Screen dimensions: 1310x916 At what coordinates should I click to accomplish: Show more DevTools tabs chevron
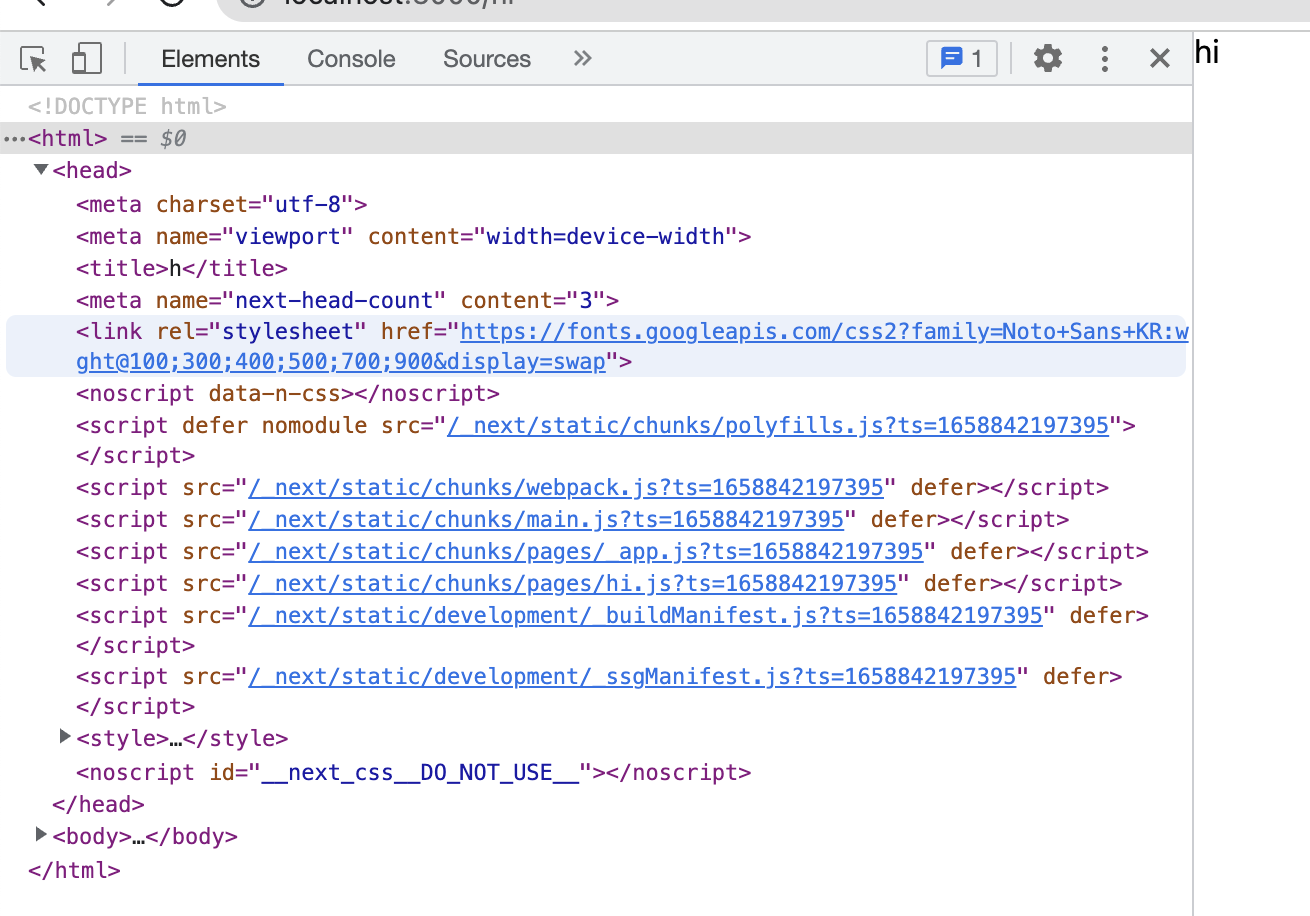click(583, 58)
